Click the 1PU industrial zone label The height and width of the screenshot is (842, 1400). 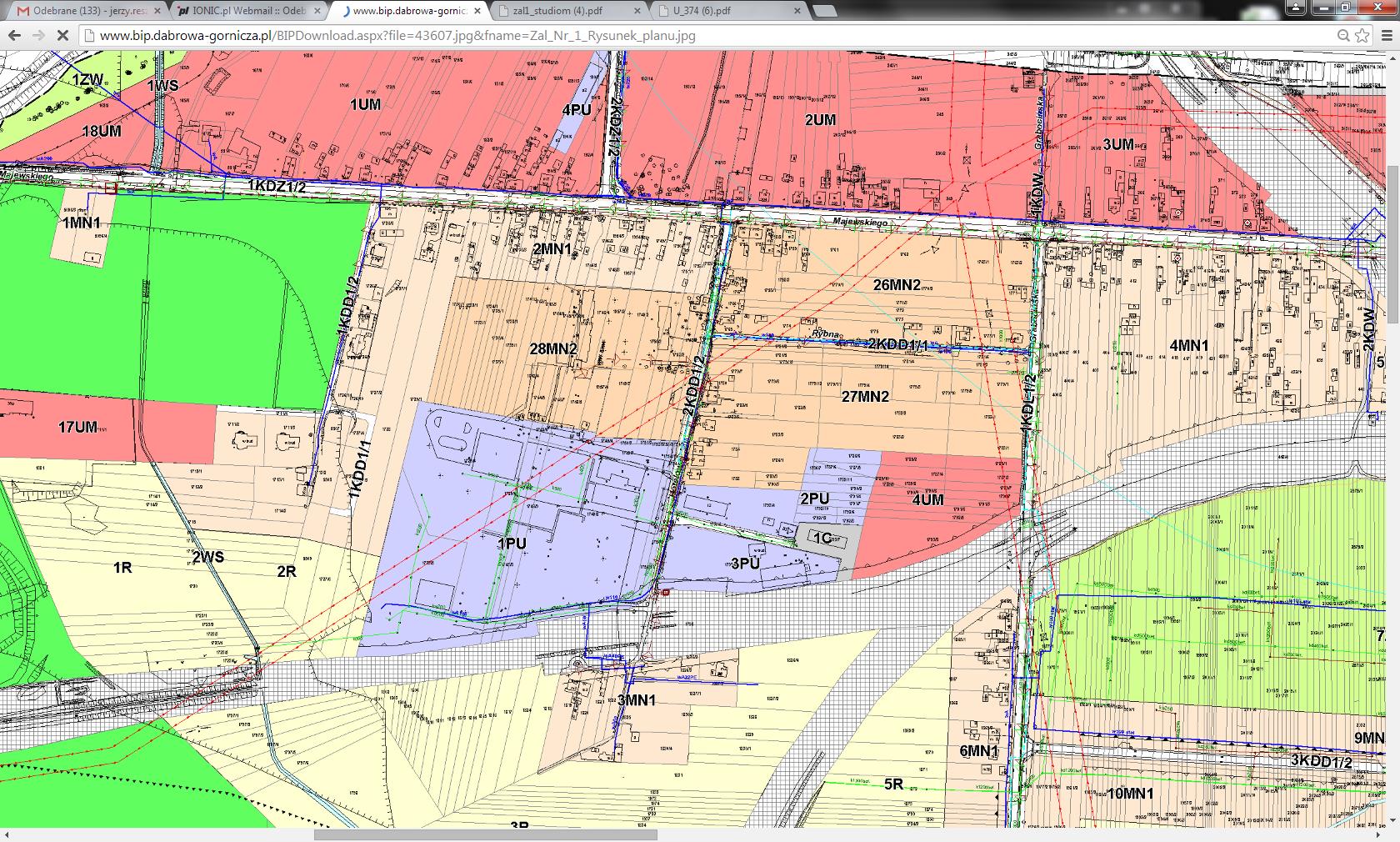point(512,544)
